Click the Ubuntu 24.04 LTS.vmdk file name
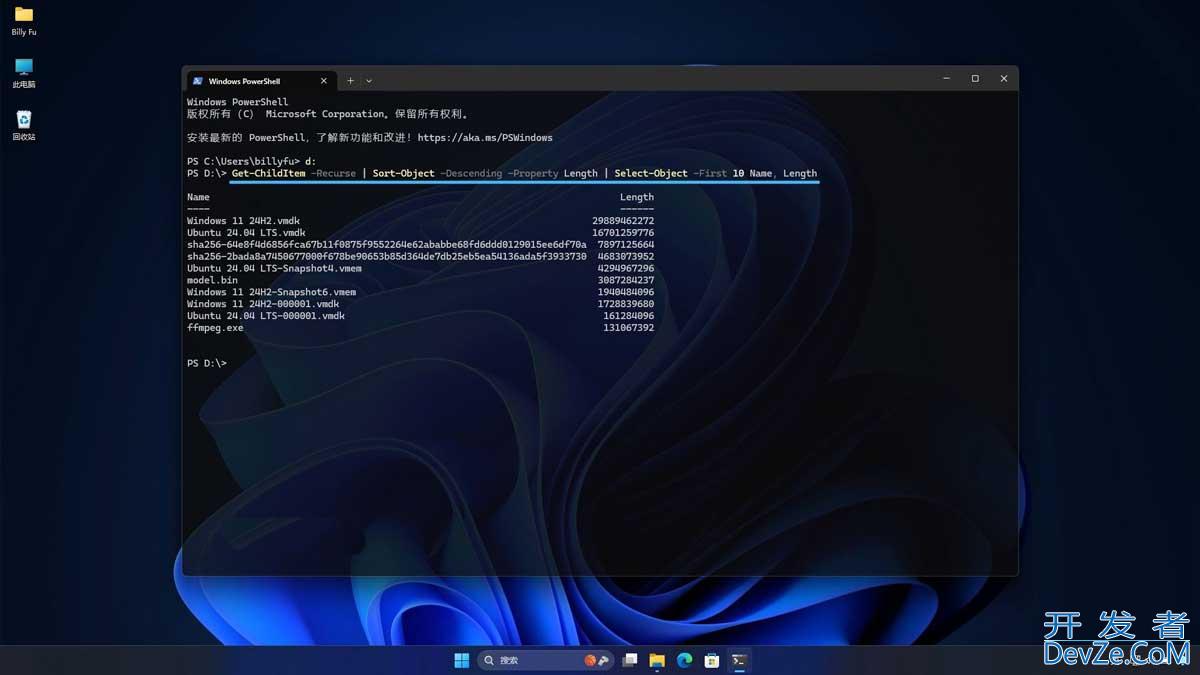1200x675 pixels. tap(246, 233)
